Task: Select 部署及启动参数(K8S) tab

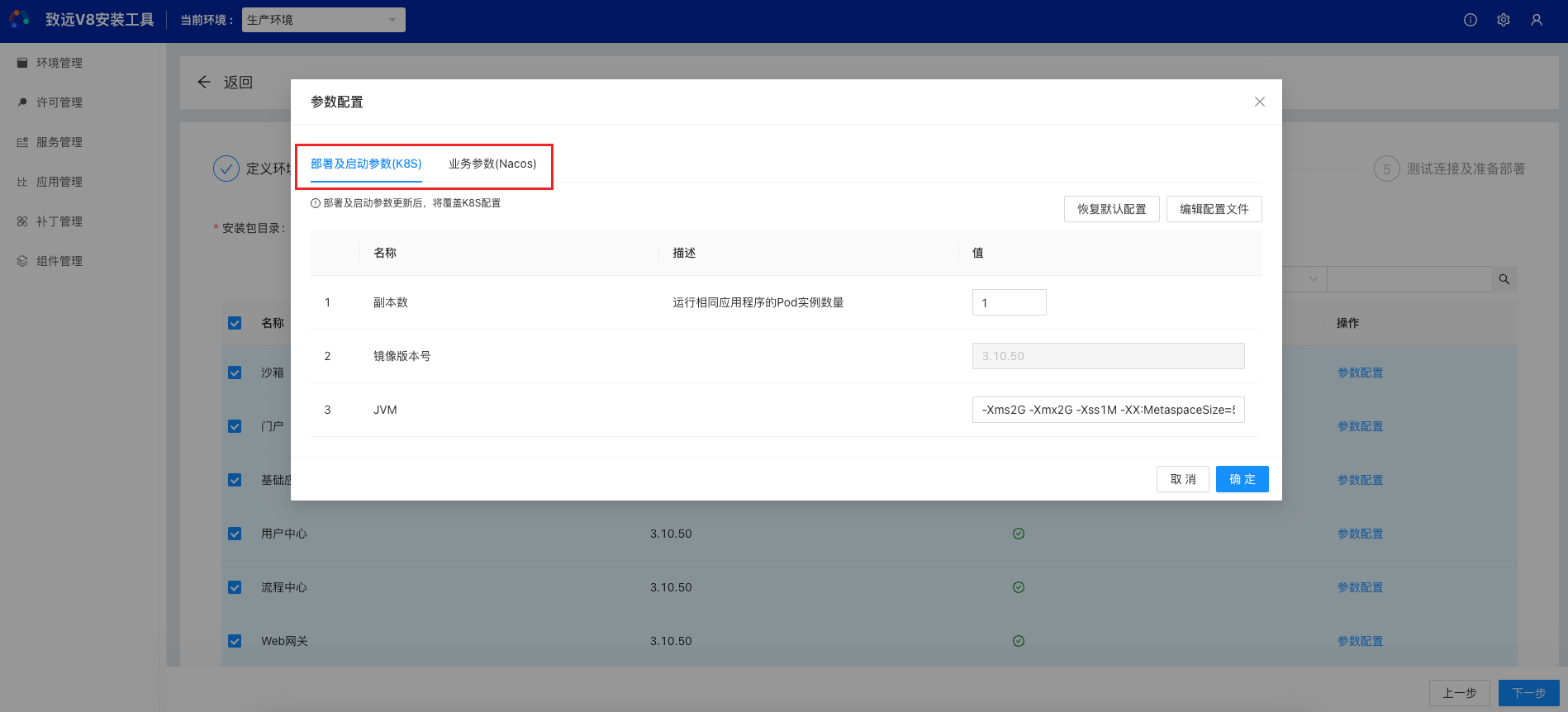Action: (366, 164)
